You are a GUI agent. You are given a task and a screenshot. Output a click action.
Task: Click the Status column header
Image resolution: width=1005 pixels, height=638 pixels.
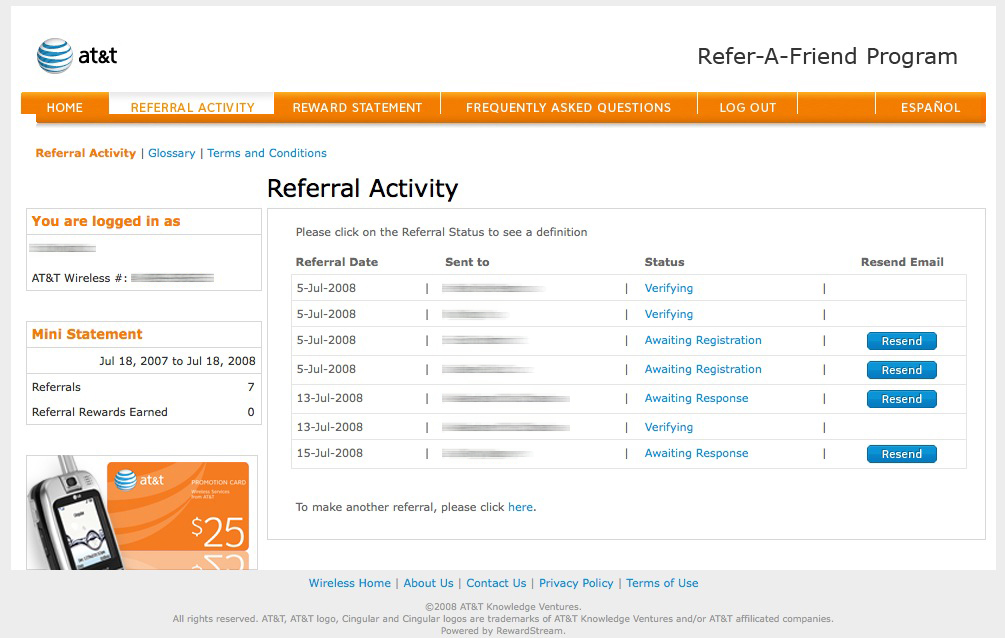pyautogui.click(x=665, y=262)
